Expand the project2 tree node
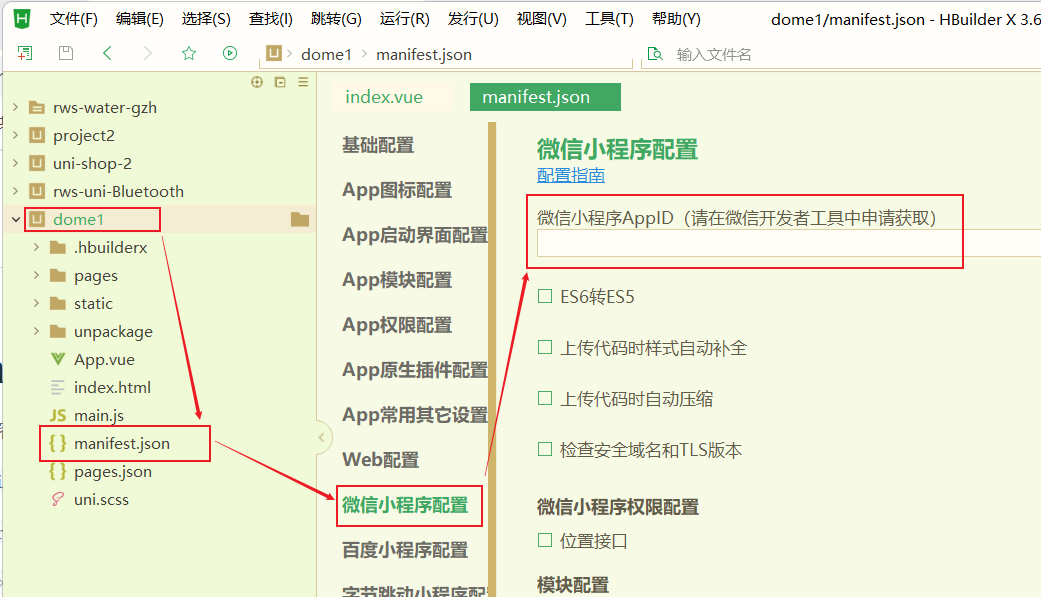Viewport: 1041px width, 597px height. click(16, 135)
